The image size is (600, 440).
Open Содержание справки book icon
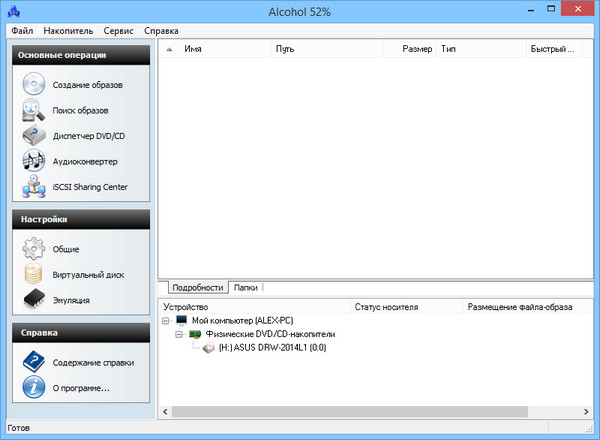[x=34, y=362]
